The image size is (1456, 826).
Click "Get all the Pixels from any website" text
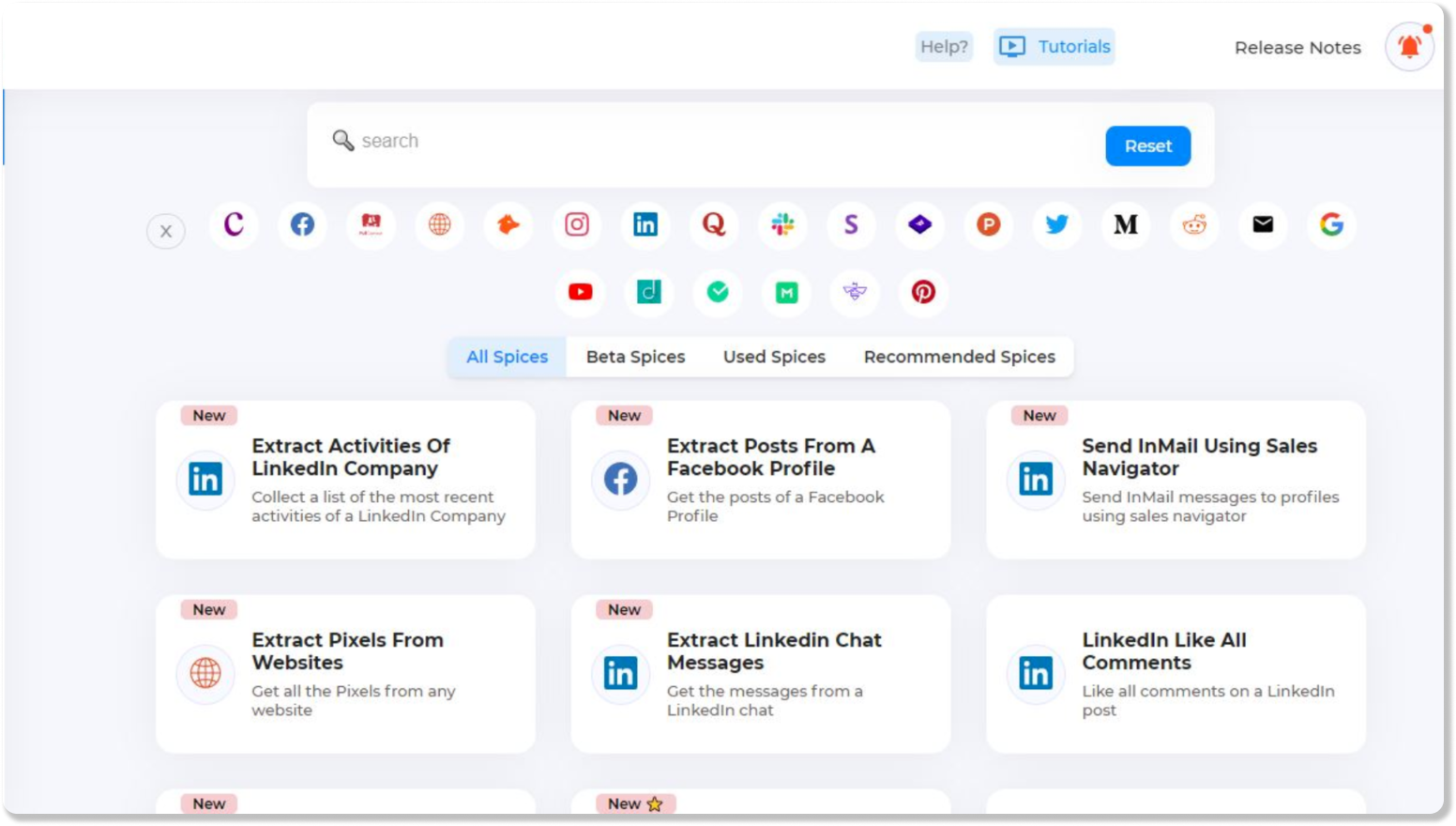point(354,700)
